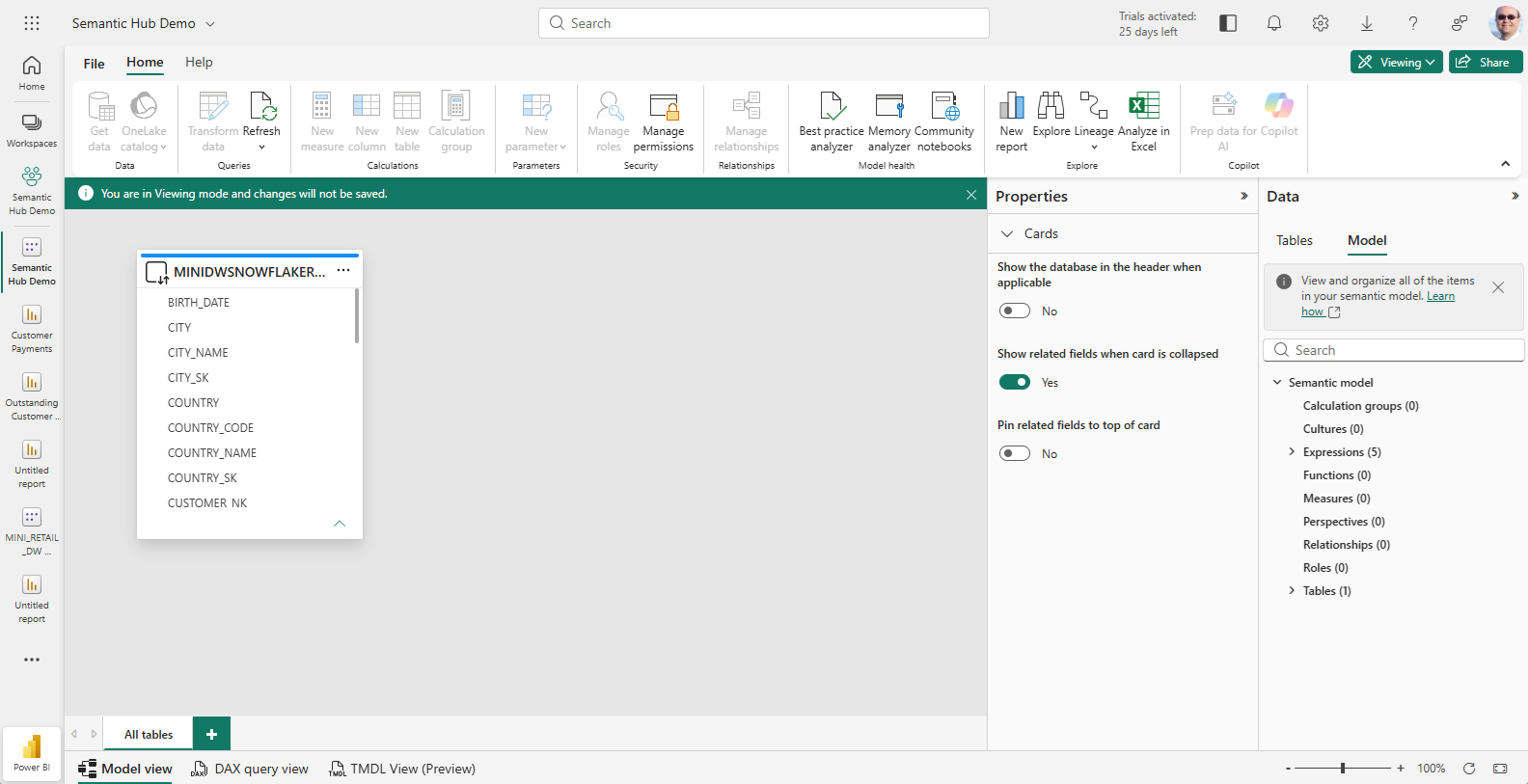The width and height of the screenshot is (1528, 784).
Task: Go to Home in left navigation
Action: click(x=32, y=73)
